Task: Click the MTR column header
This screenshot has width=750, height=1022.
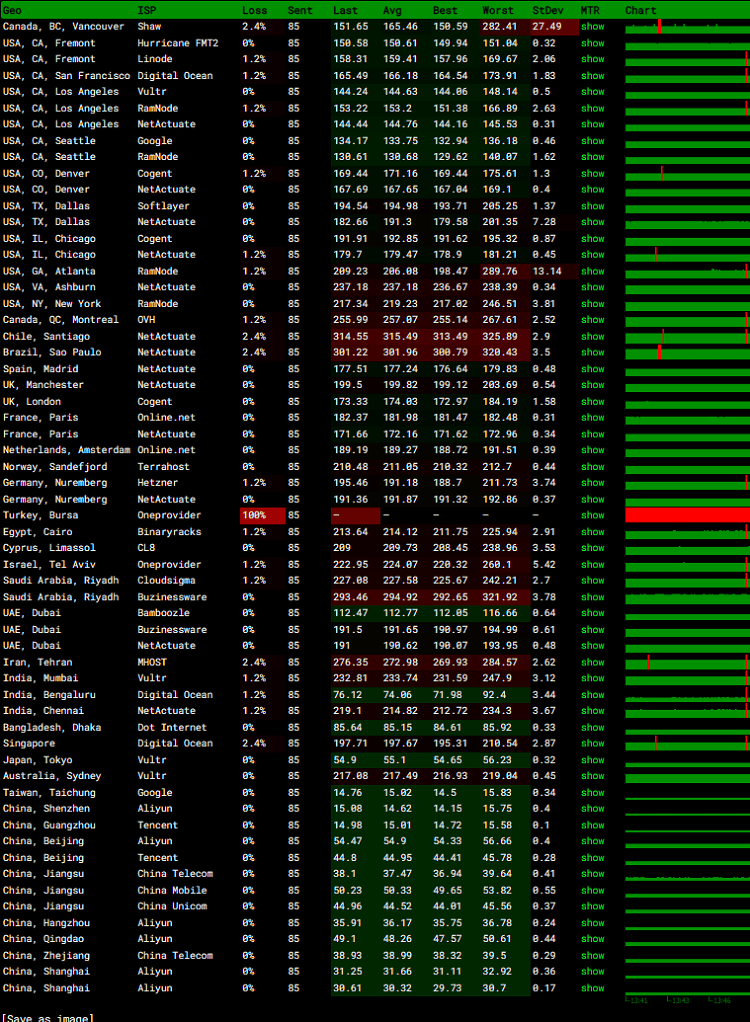Action: click(590, 10)
